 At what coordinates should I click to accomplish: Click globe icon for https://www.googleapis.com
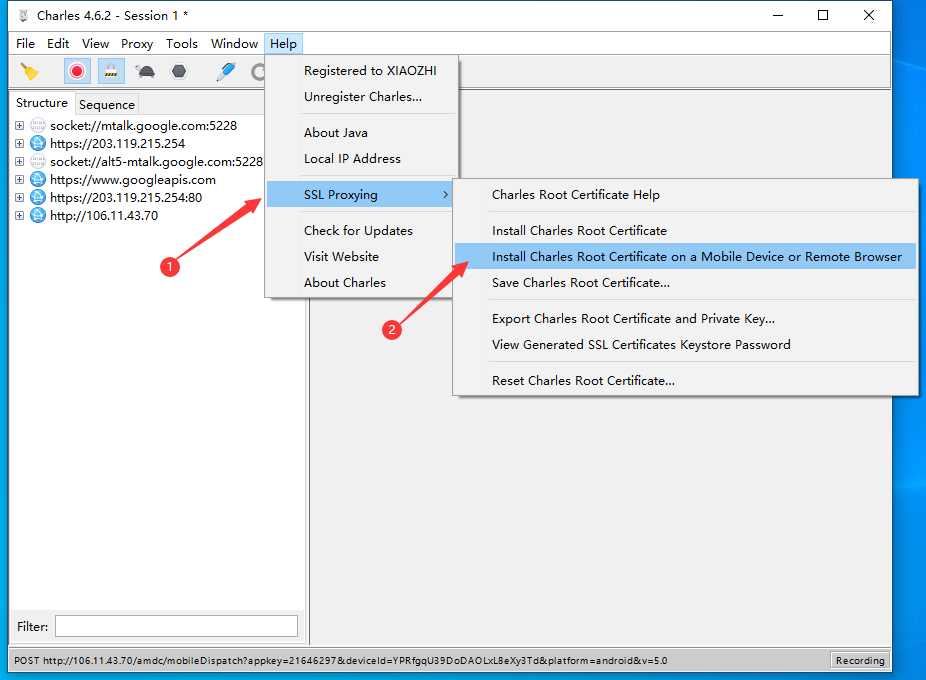coord(38,180)
